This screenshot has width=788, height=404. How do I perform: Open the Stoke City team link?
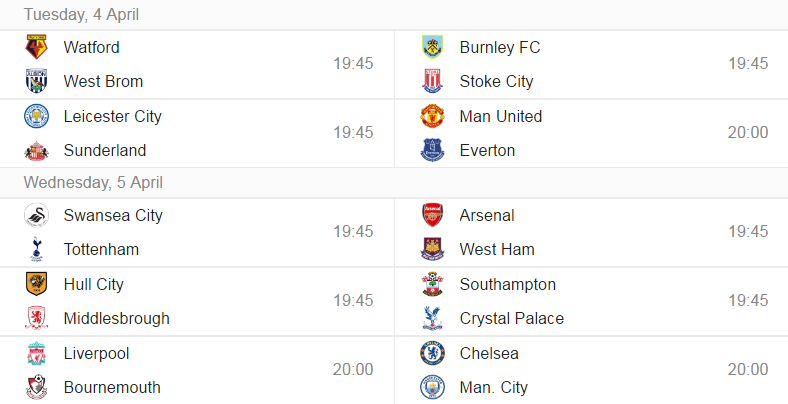click(x=496, y=81)
